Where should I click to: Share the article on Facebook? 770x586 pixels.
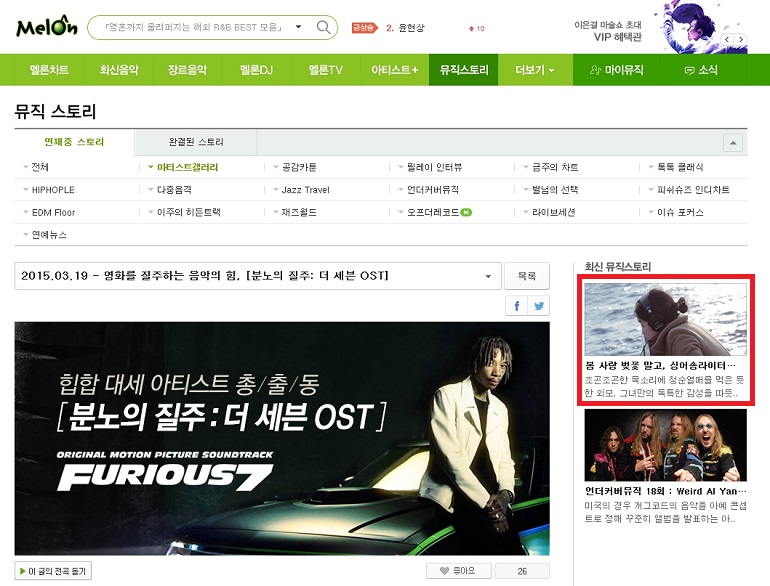coord(517,306)
